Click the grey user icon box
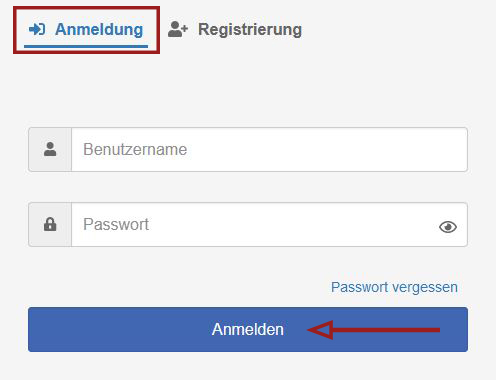The height and width of the screenshot is (380, 496). [x=50, y=149]
